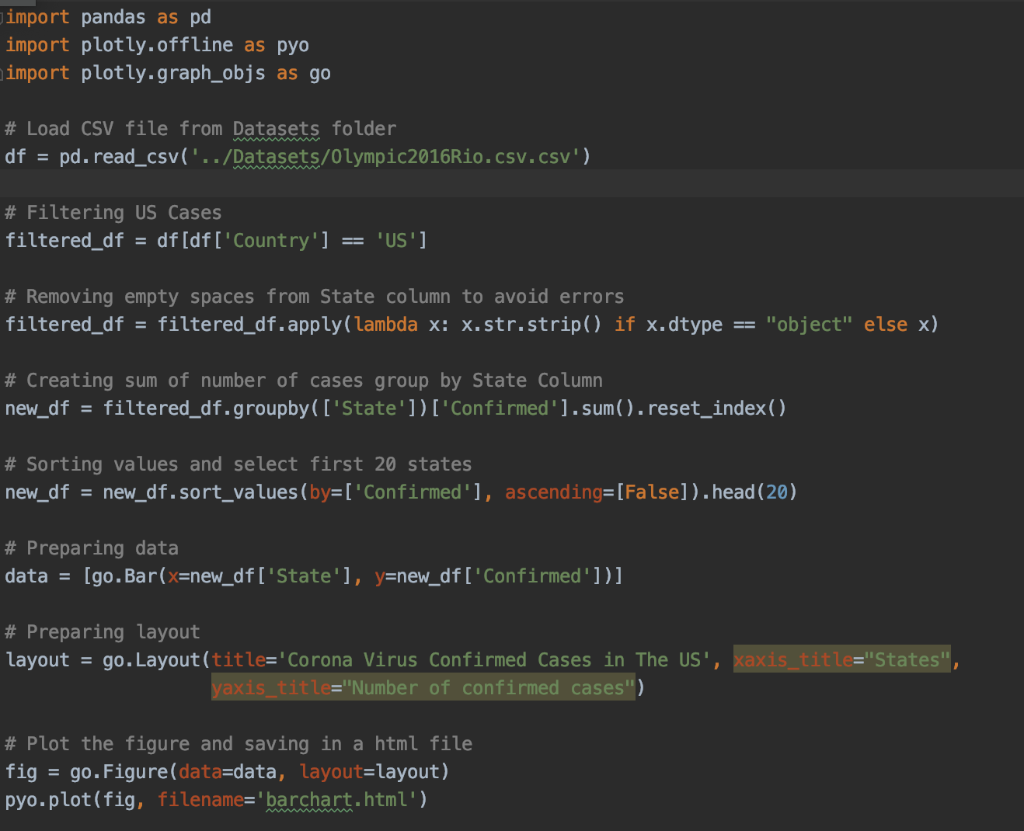1024x831 pixels.
Task: Click the 'layout=layout' argument
Action: pos(369,772)
